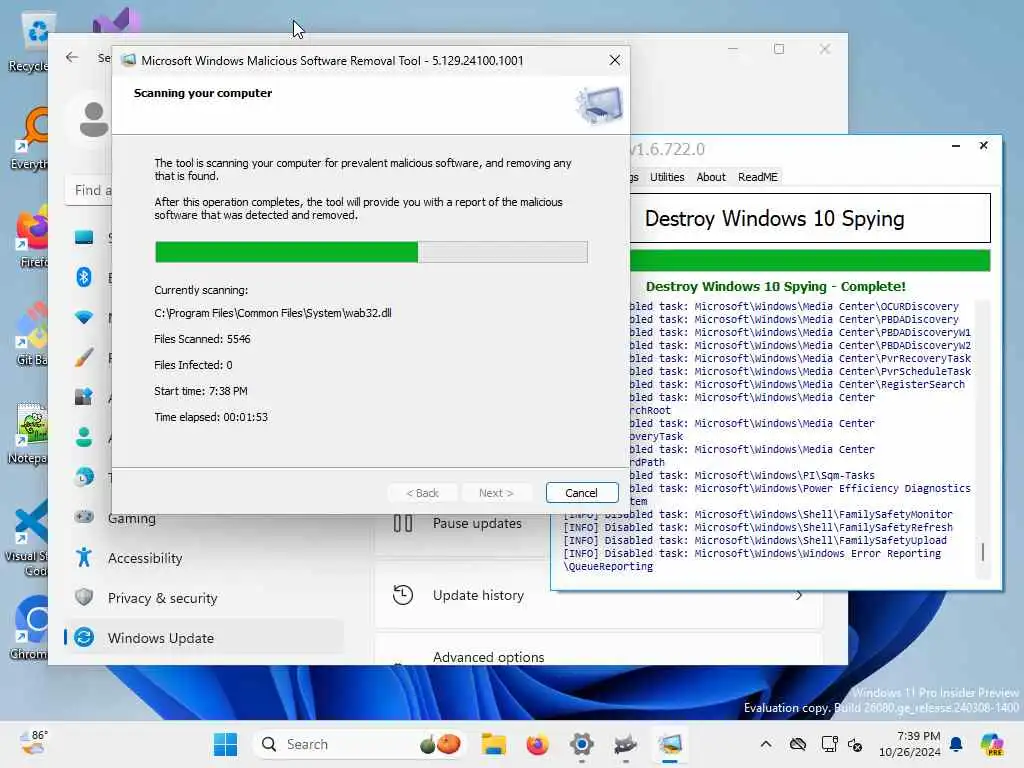The image size is (1024, 768).
Task: Click the Settings search field
Action: (x=89, y=190)
